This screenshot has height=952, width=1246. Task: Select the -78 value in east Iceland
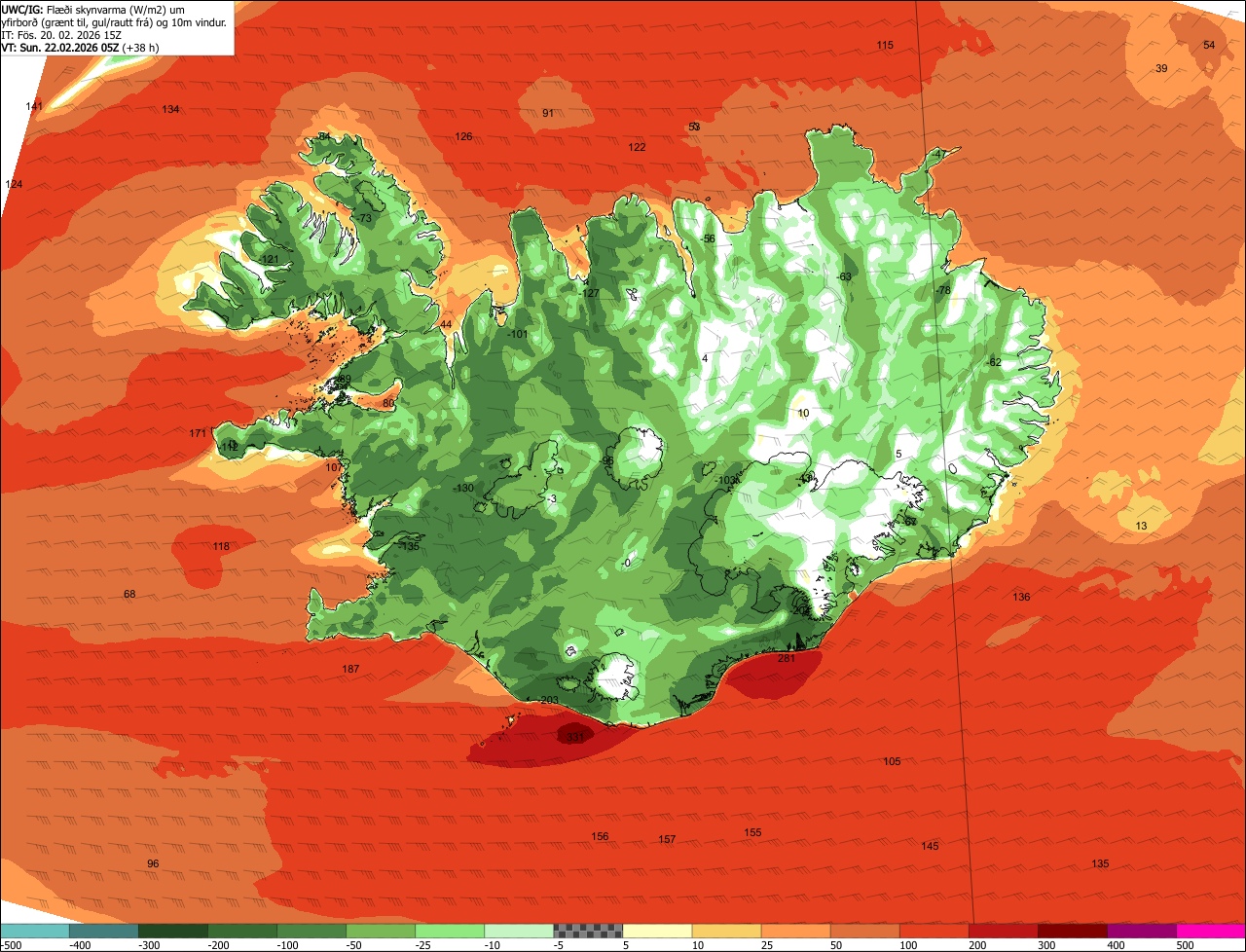(x=942, y=290)
